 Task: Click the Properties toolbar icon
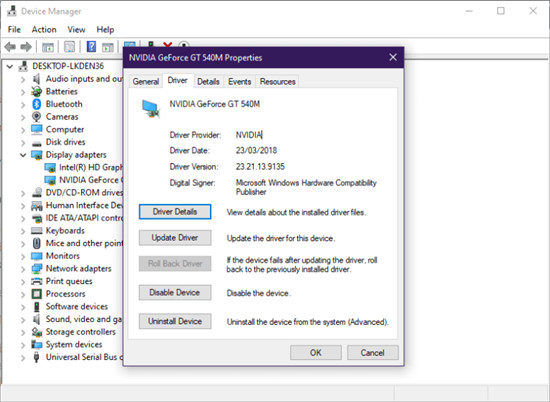point(69,47)
